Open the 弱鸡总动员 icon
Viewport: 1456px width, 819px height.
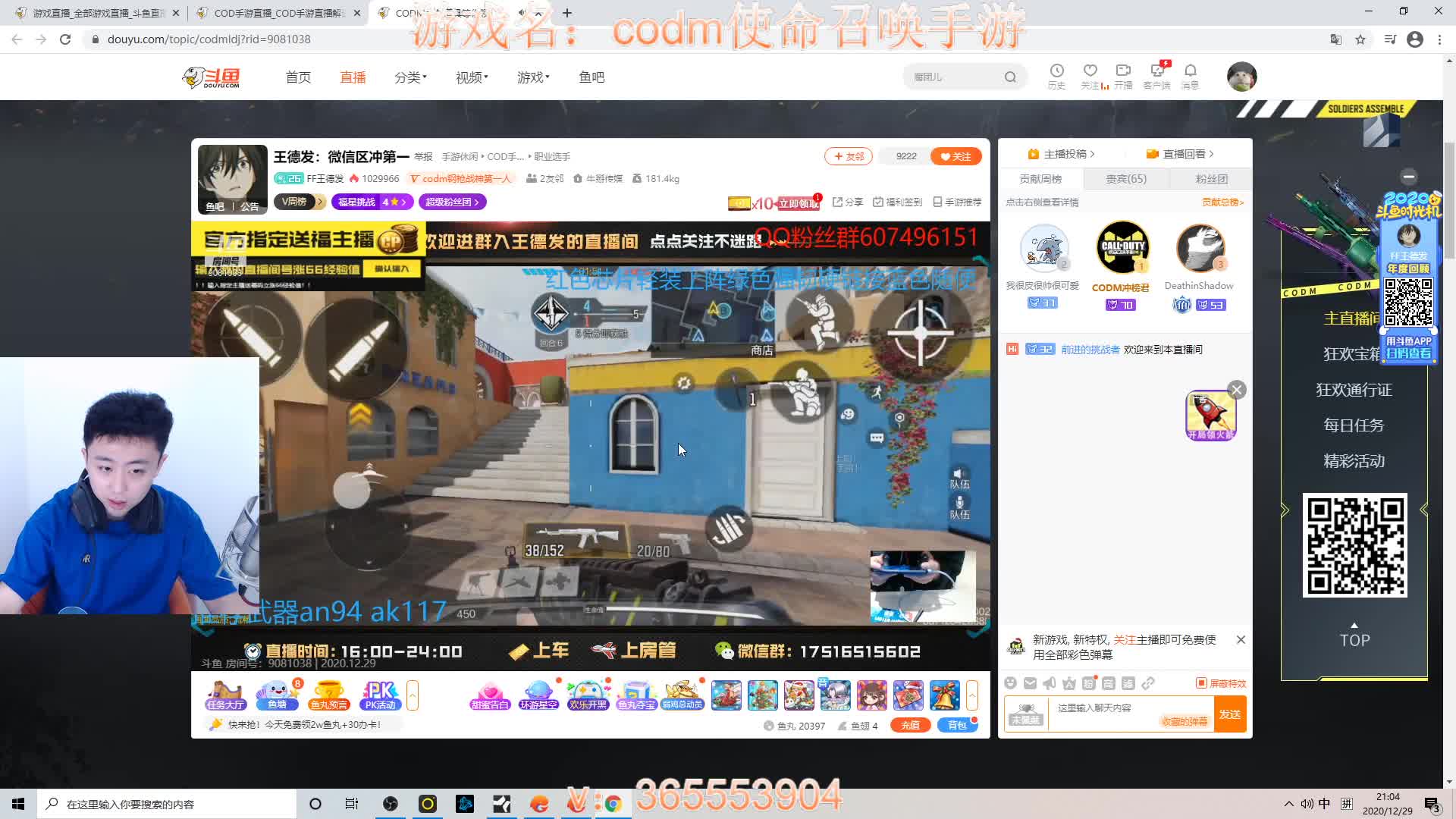[x=682, y=695]
